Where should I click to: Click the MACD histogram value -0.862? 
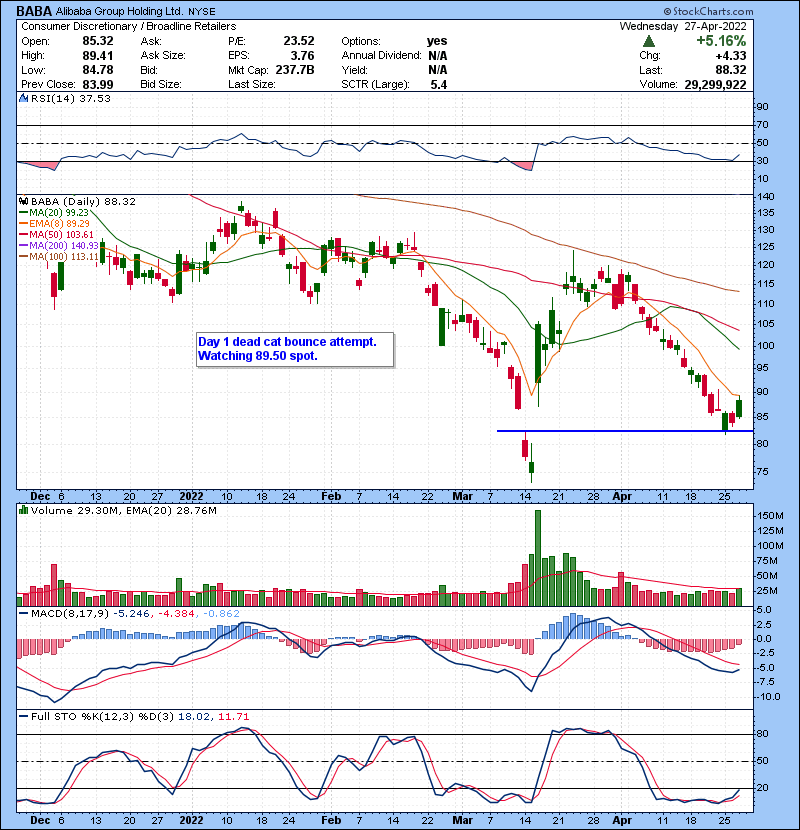click(x=220, y=614)
